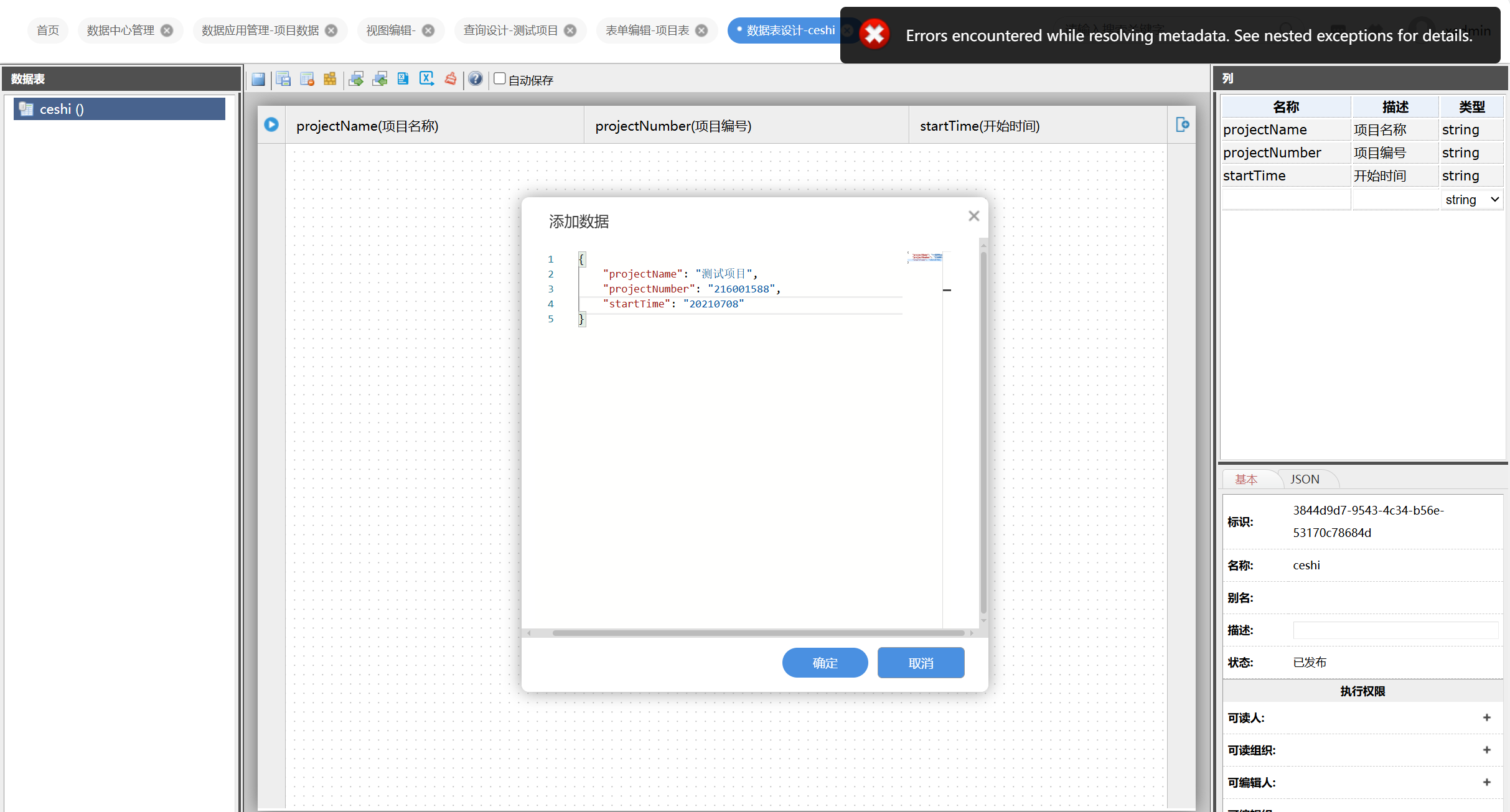Open the 表单编辑-项目表 tab
This screenshot has width=1510, height=812.
[647, 30]
